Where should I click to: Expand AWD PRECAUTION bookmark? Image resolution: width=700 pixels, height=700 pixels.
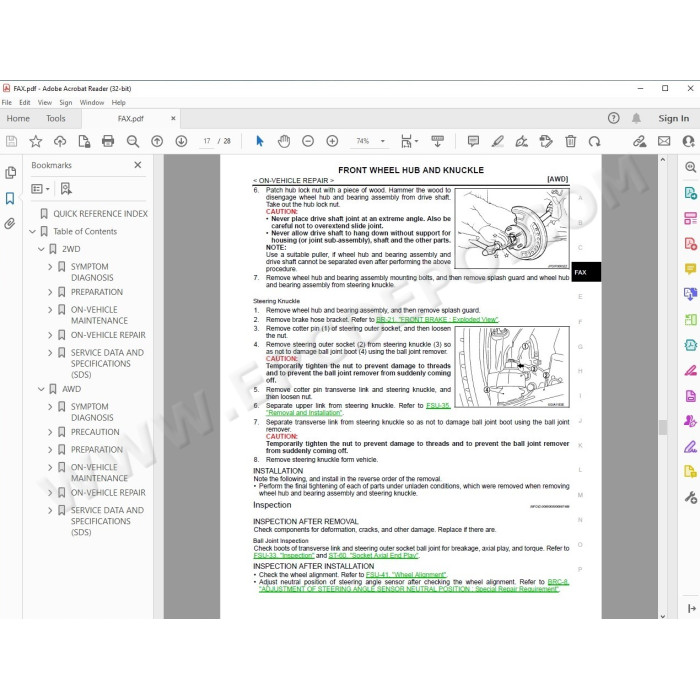click(x=50, y=432)
